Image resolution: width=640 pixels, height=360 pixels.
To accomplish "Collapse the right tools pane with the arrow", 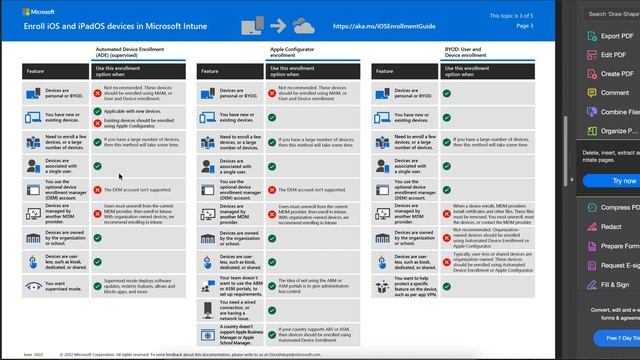I will tap(572, 180).
